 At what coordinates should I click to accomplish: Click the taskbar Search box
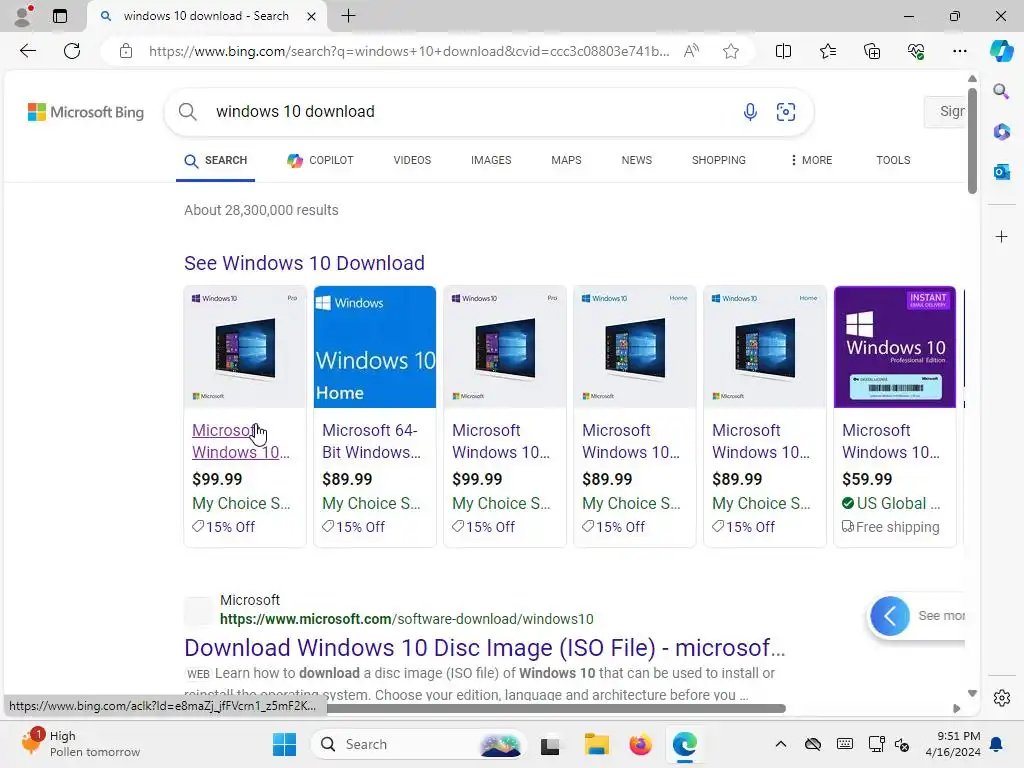click(418, 744)
